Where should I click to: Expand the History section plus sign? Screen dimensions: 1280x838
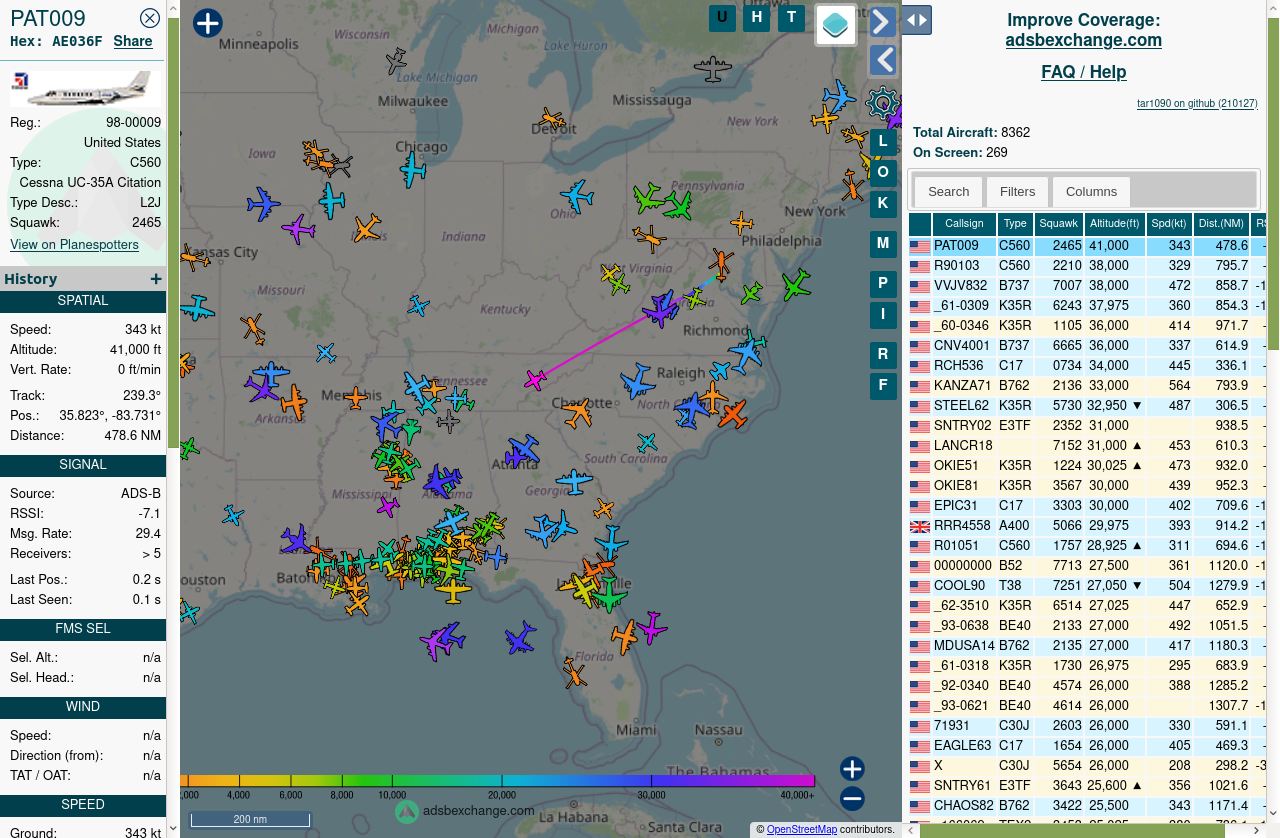coord(156,279)
